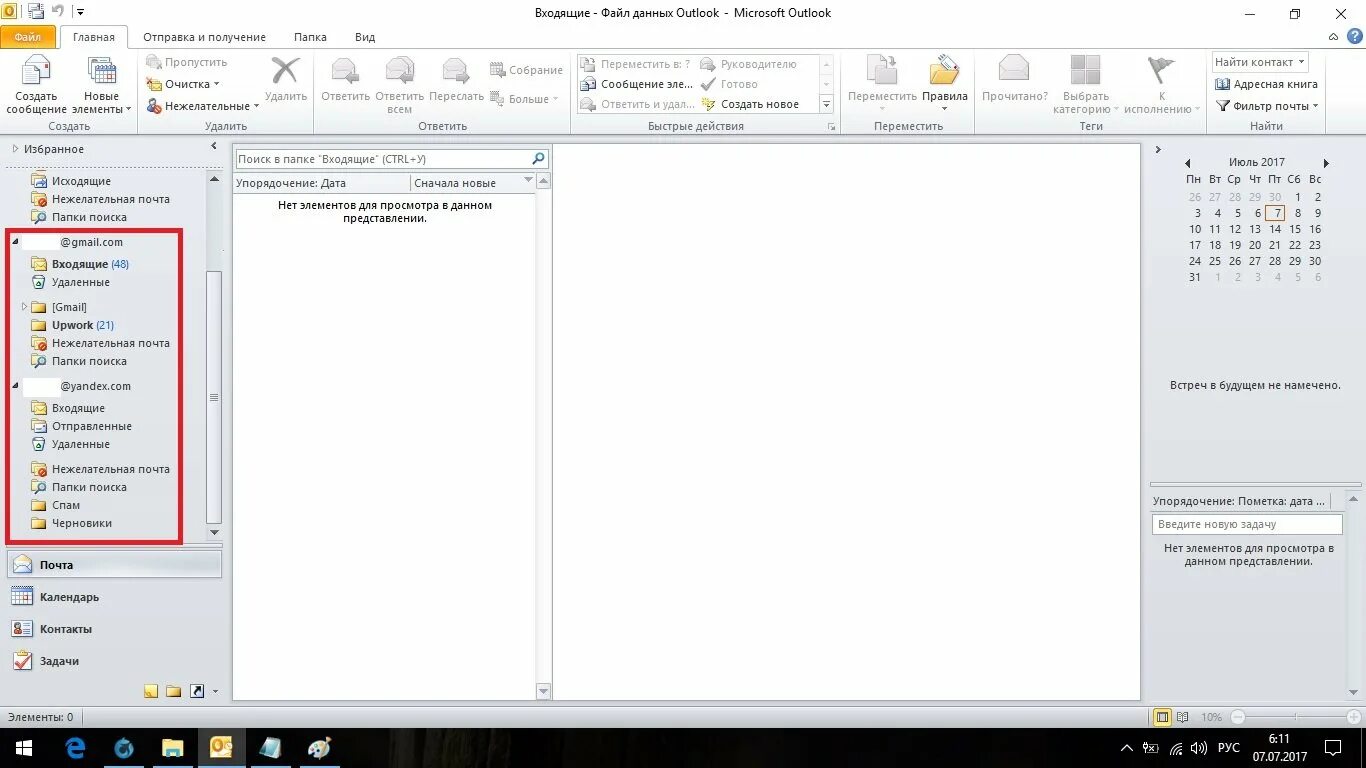1366x768 pixels.
Task: Click the inbox search field
Action: (x=382, y=159)
